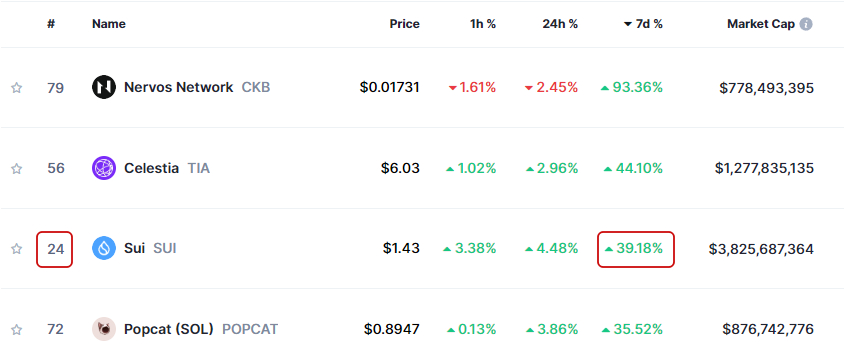The width and height of the screenshot is (844, 363).
Task: Star Nervos Network to add to watchlist
Action: 17,88
